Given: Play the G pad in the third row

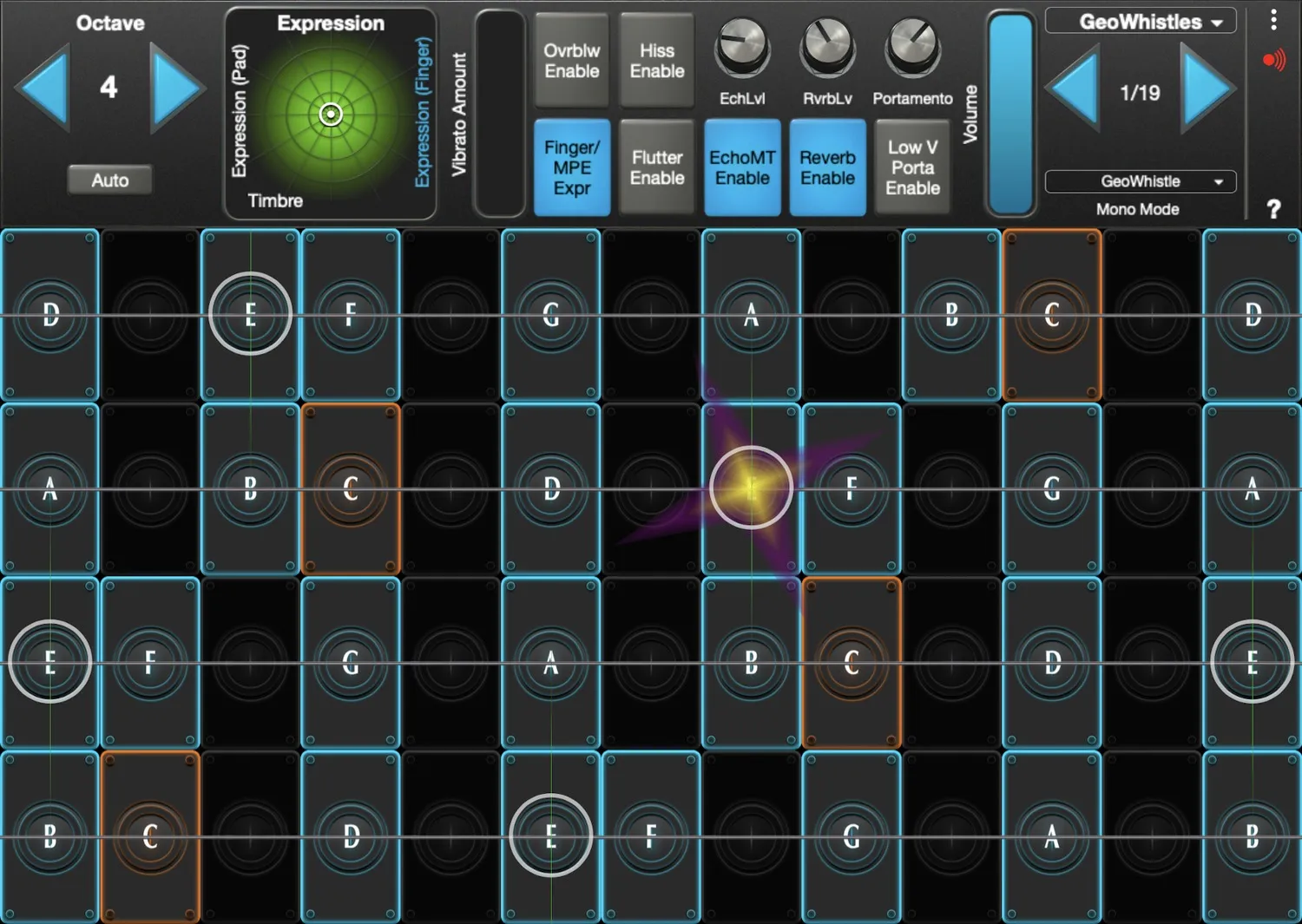Looking at the screenshot, I should (351, 663).
